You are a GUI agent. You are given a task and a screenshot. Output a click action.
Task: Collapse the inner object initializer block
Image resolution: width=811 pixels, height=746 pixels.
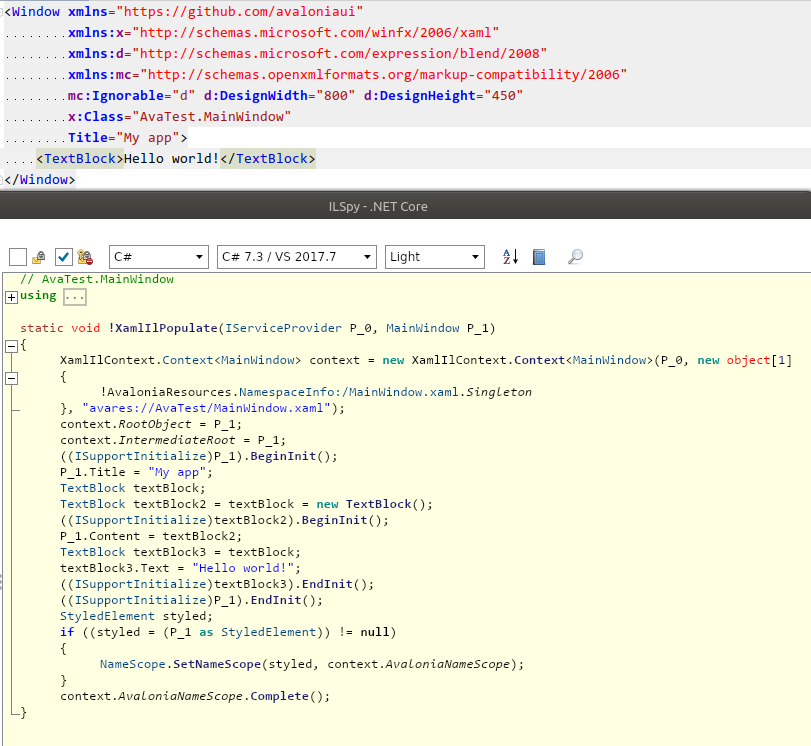click(x=9, y=377)
